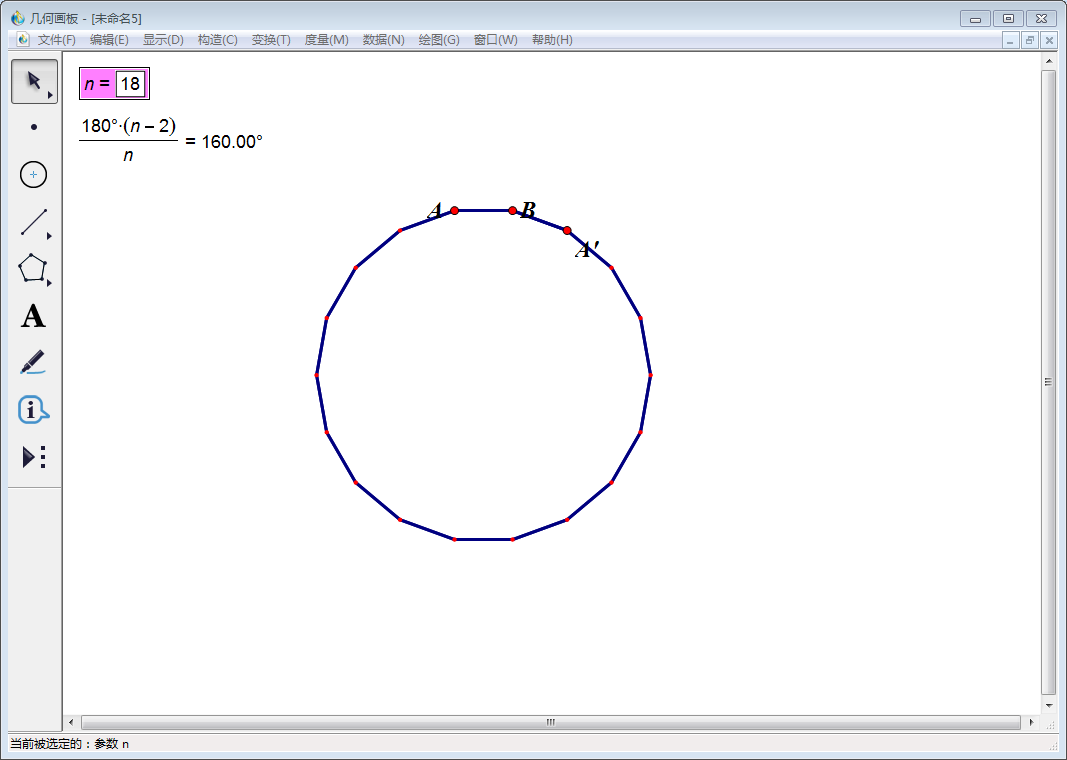Select the Straightedge line tool
Viewport: 1067px width, 760px height.
pyautogui.click(x=33, y=222)
